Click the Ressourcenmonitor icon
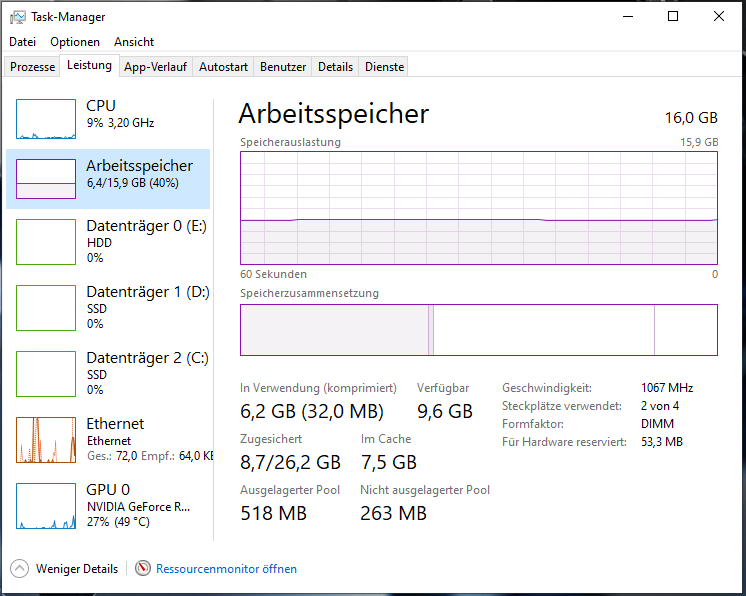746x596 pixels. coord(143,569)
